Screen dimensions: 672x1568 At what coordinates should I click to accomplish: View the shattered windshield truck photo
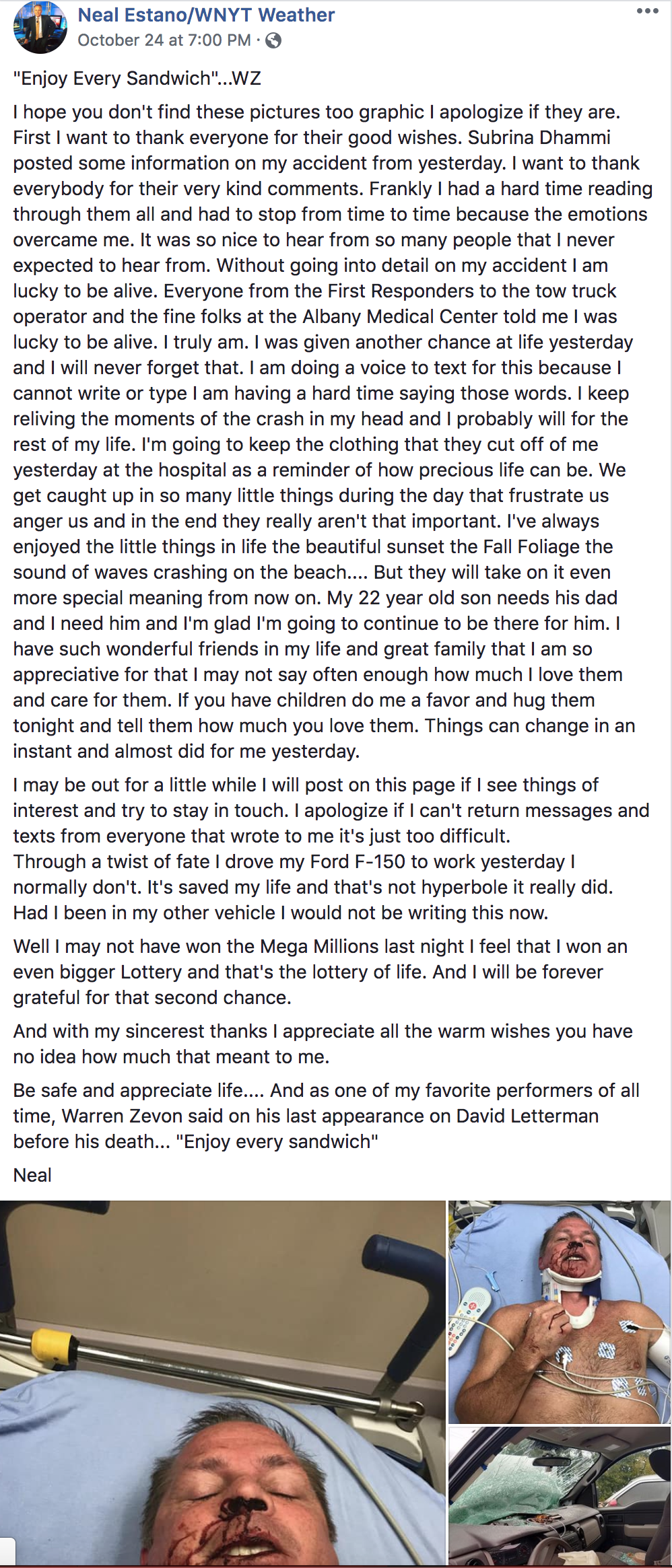(560, 1497)
